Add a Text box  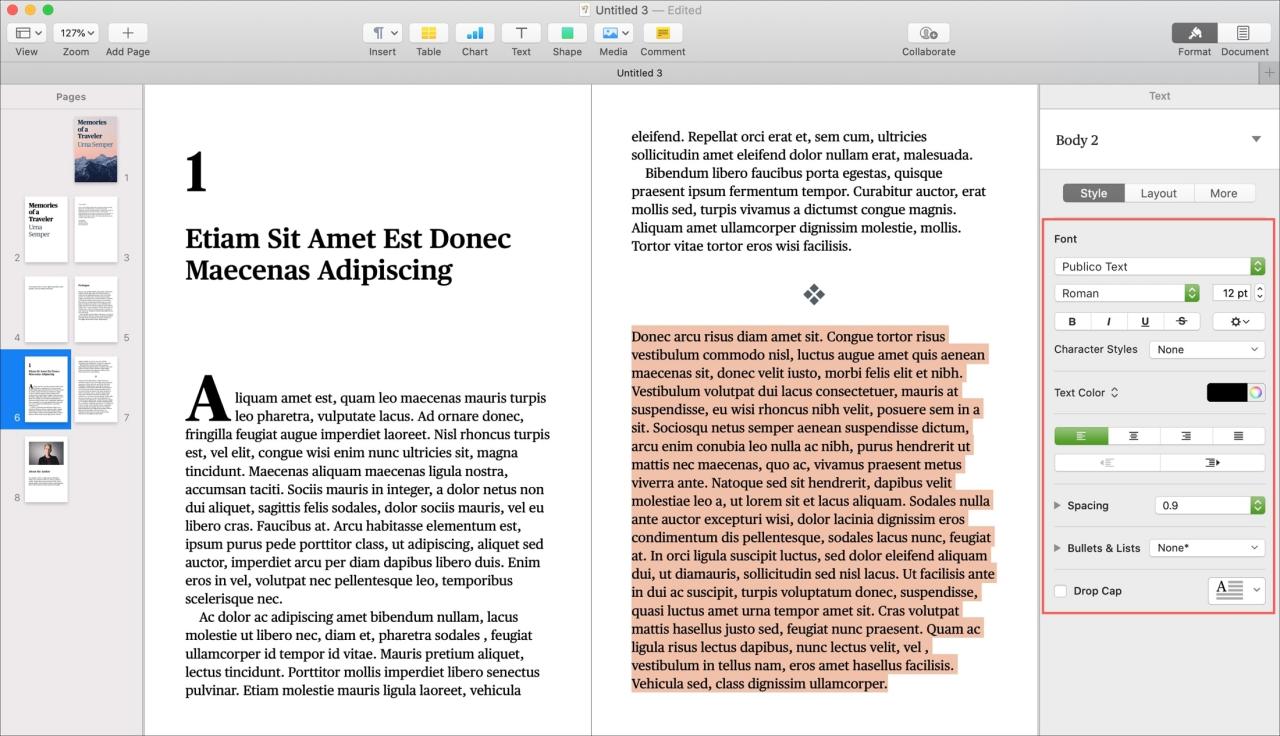521,33
